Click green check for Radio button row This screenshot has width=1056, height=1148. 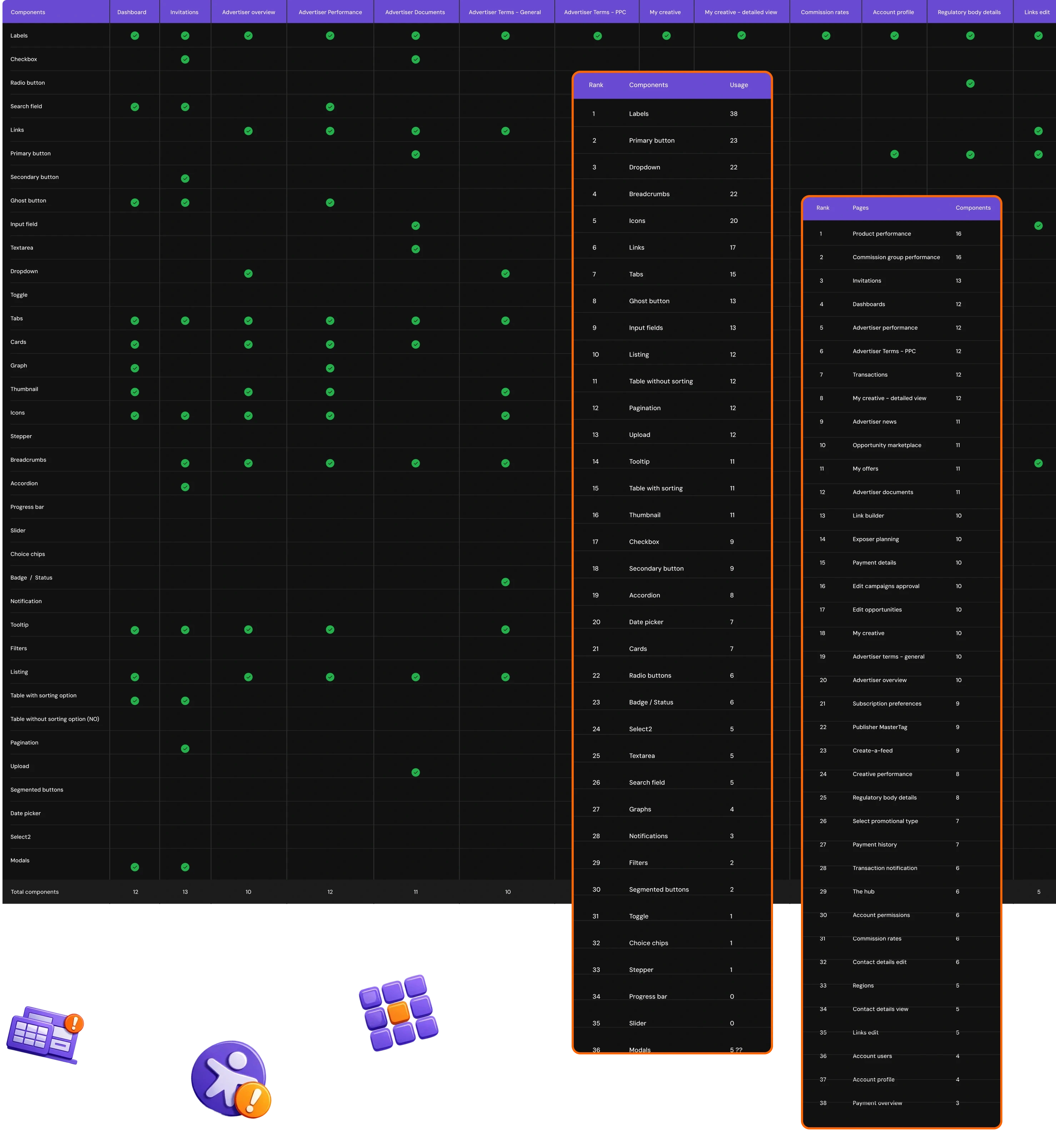970,83
